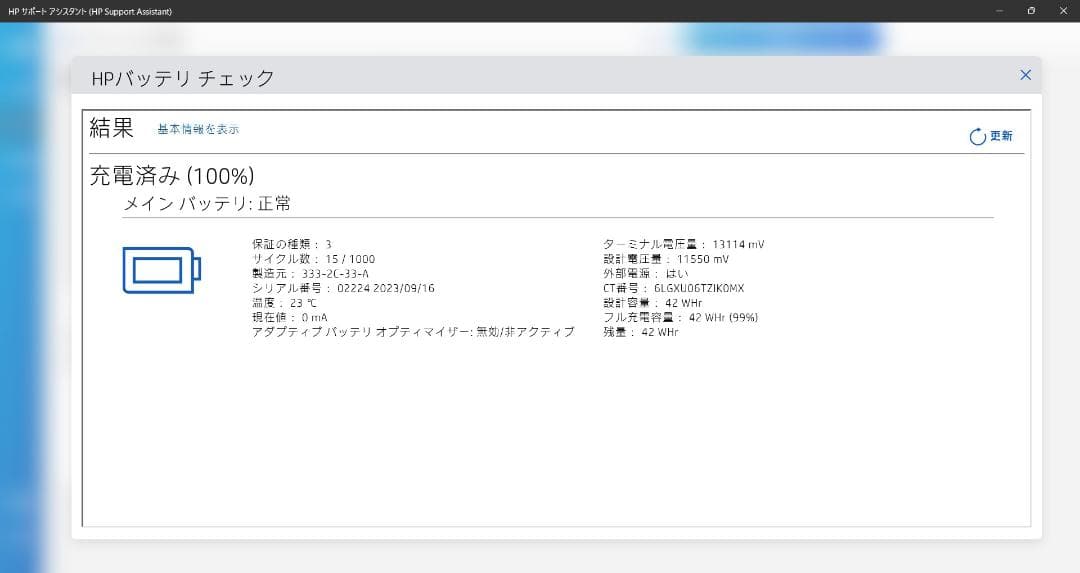The width and height of the screenshot is (1080, 573).
Task: Select the 設計容量 42 WHr line
Action: [x=653, y=302]
